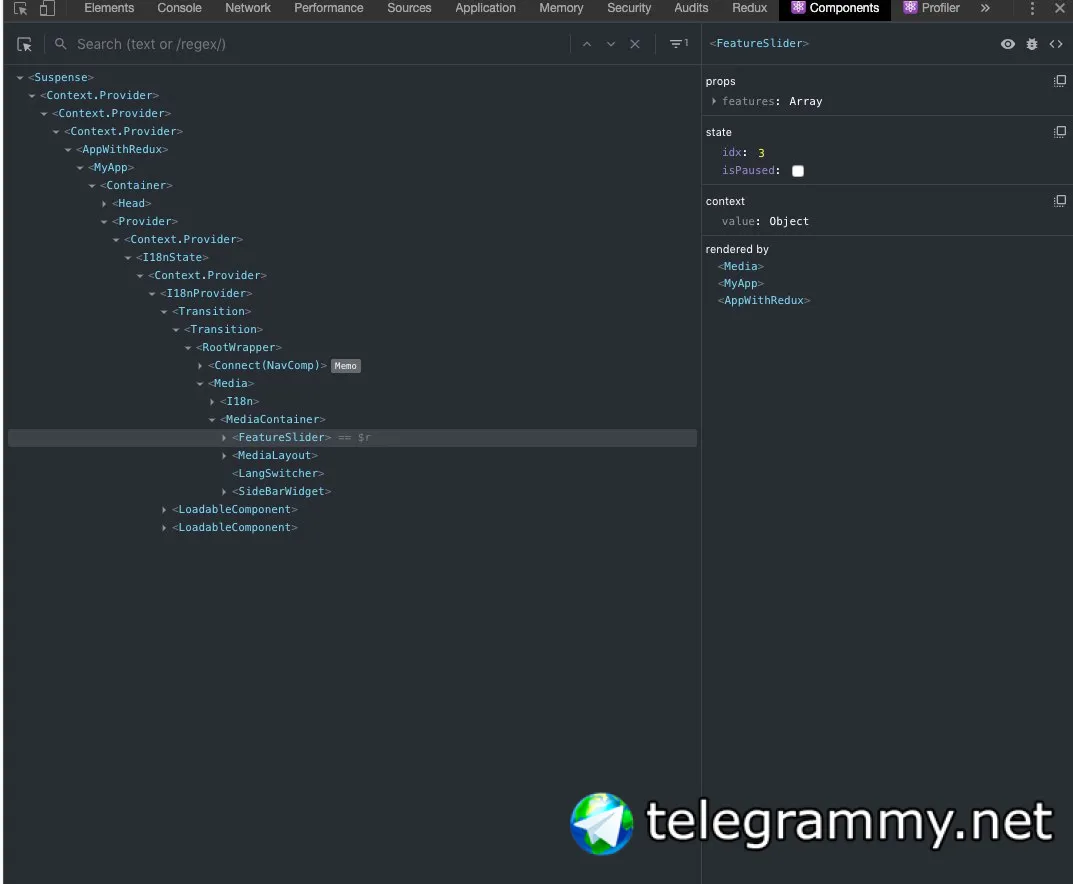Select the Container tree row
Image resolution: width=1073 pixels, height=884 pixels.
coord(352,185)
